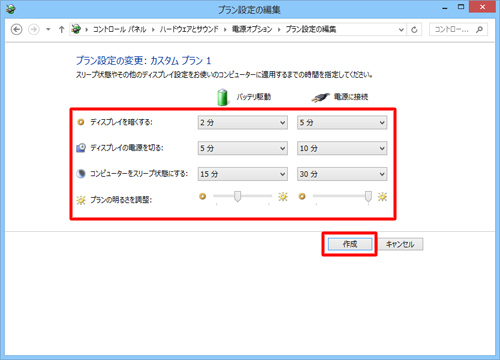The height and width of the screenshot is (360, 500).
Task: Open battery dim display dropdown 2 分
Action: [x=243, y=122]
